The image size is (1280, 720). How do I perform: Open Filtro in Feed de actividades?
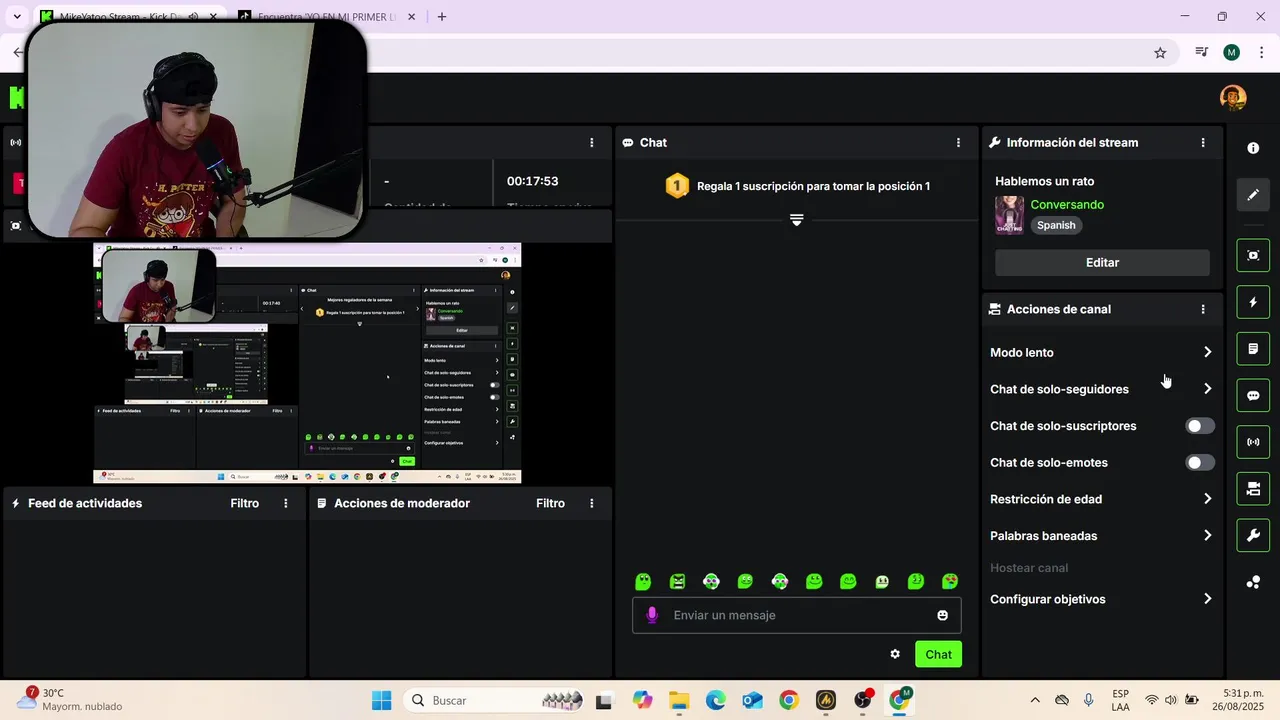[x=244, y=504]
